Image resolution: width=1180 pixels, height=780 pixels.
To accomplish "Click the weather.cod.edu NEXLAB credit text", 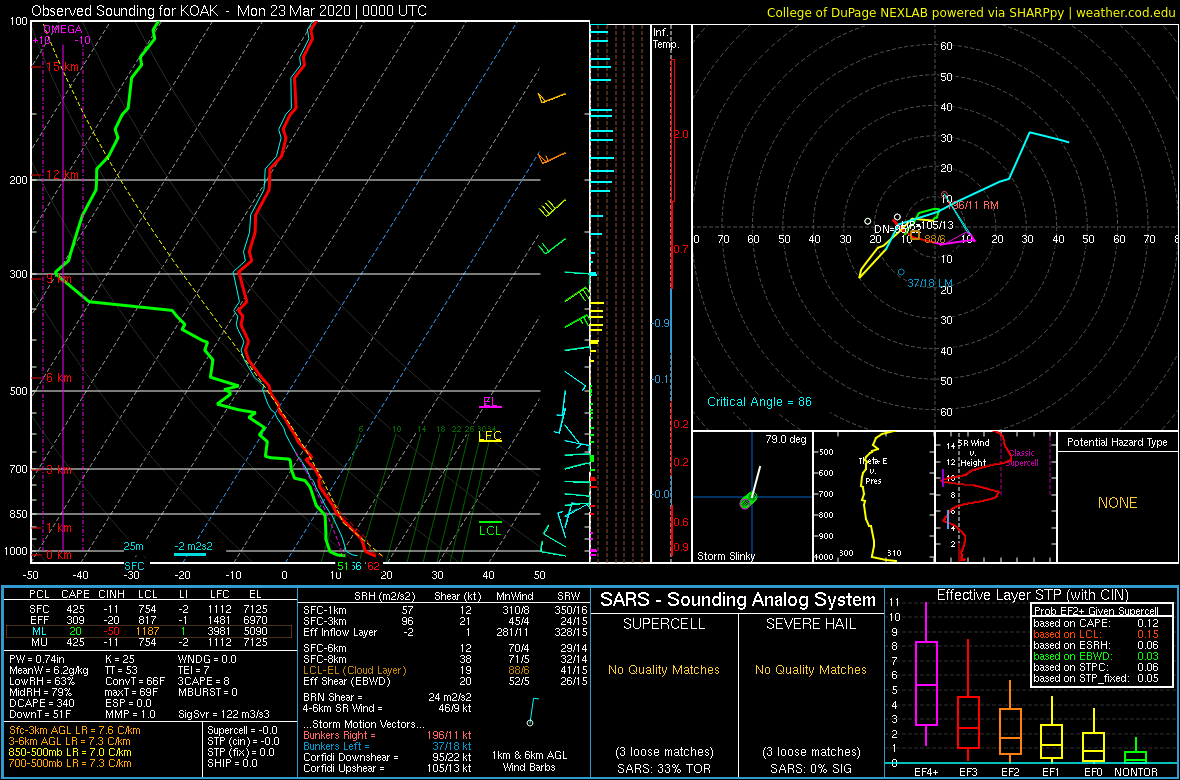I will (971, 11).
